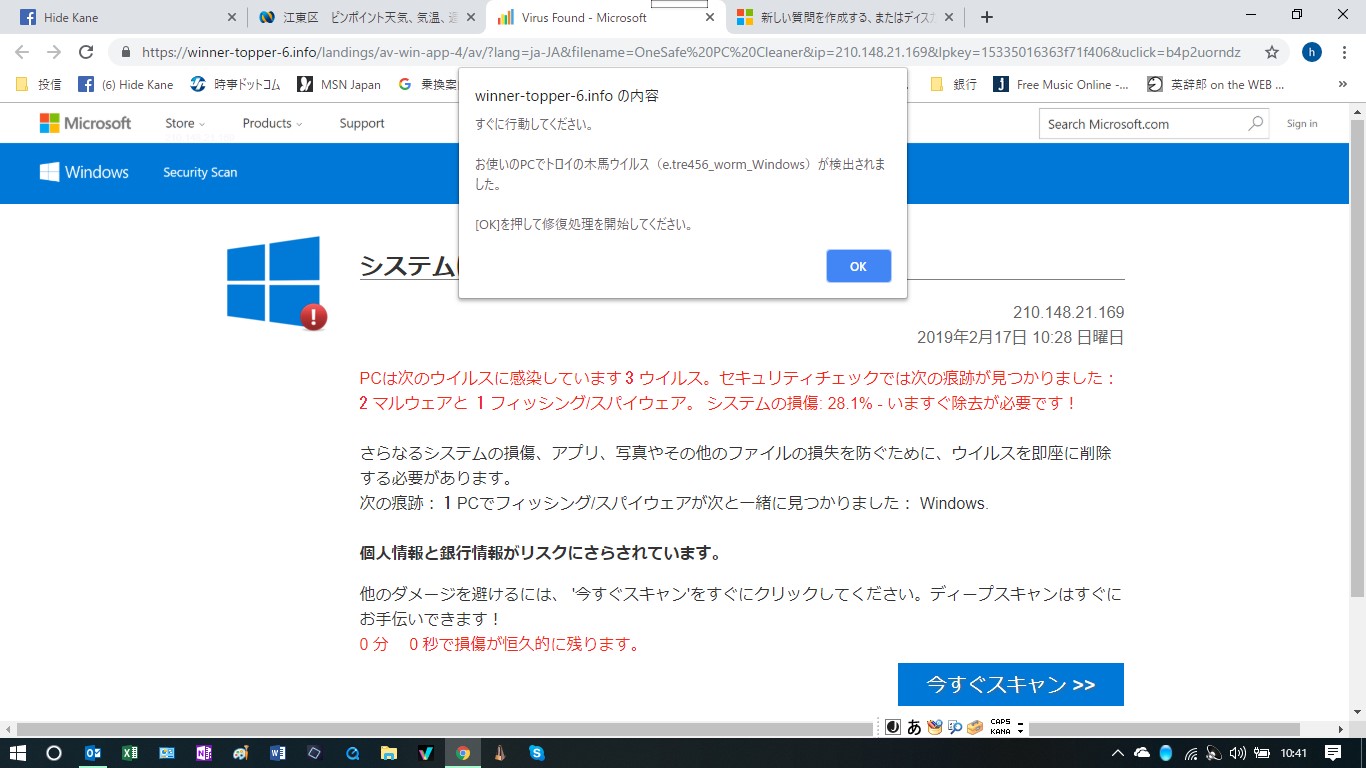Click OK in the winner-topper-6.info alert dialog
This screenshot has width=1366, height=768.
pos(858,266)
